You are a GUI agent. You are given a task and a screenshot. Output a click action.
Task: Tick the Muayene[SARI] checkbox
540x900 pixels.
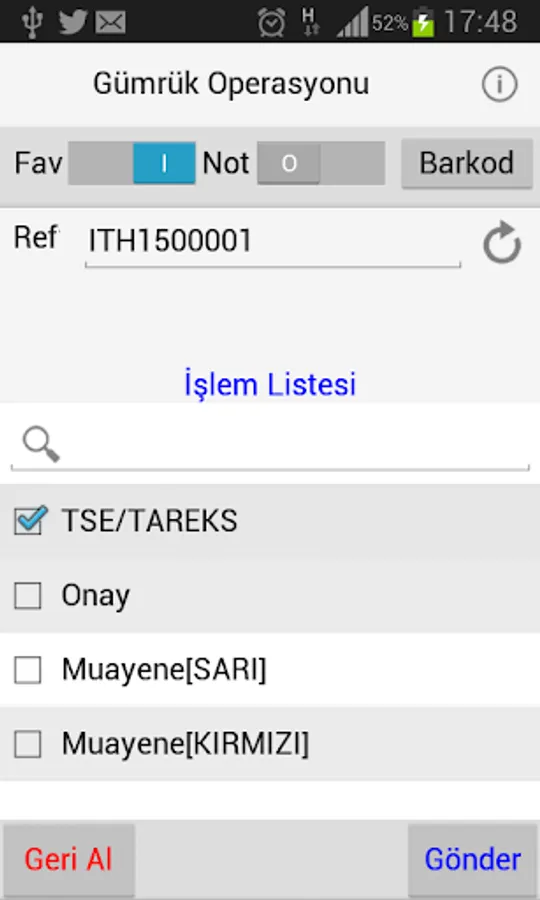pos(28,670)
